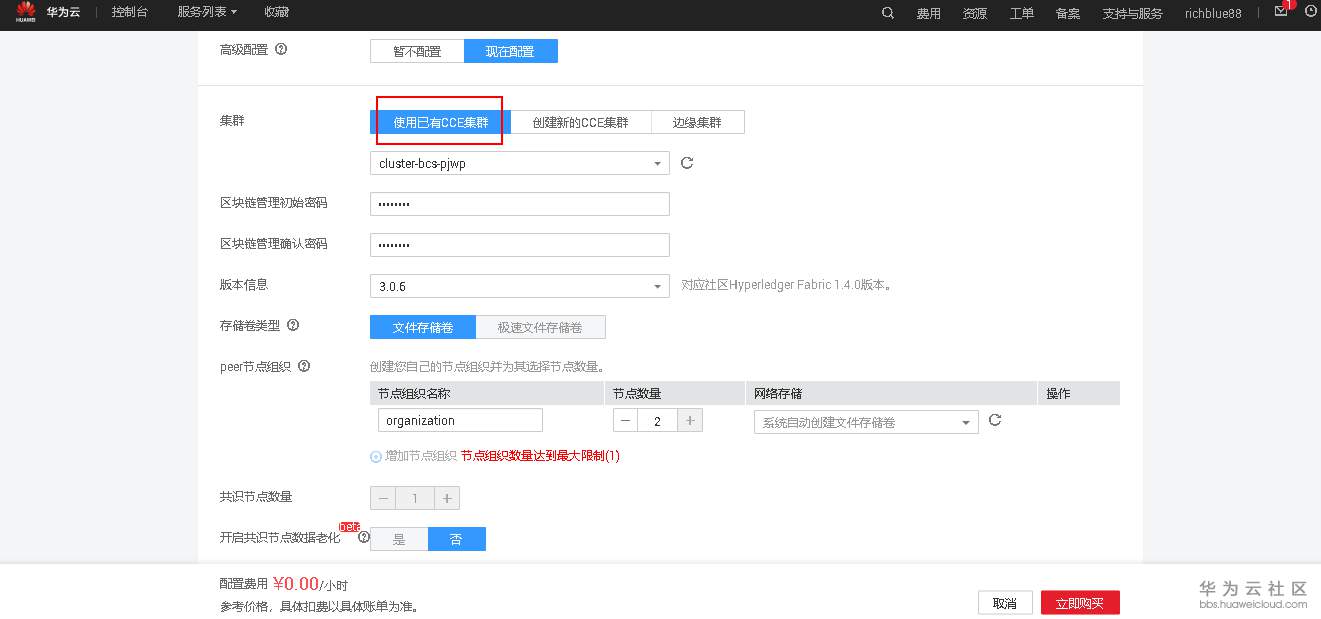The image size is (1321, 619).
Task: Select 暂不配置 for advanced config
Action: (417, 51)
